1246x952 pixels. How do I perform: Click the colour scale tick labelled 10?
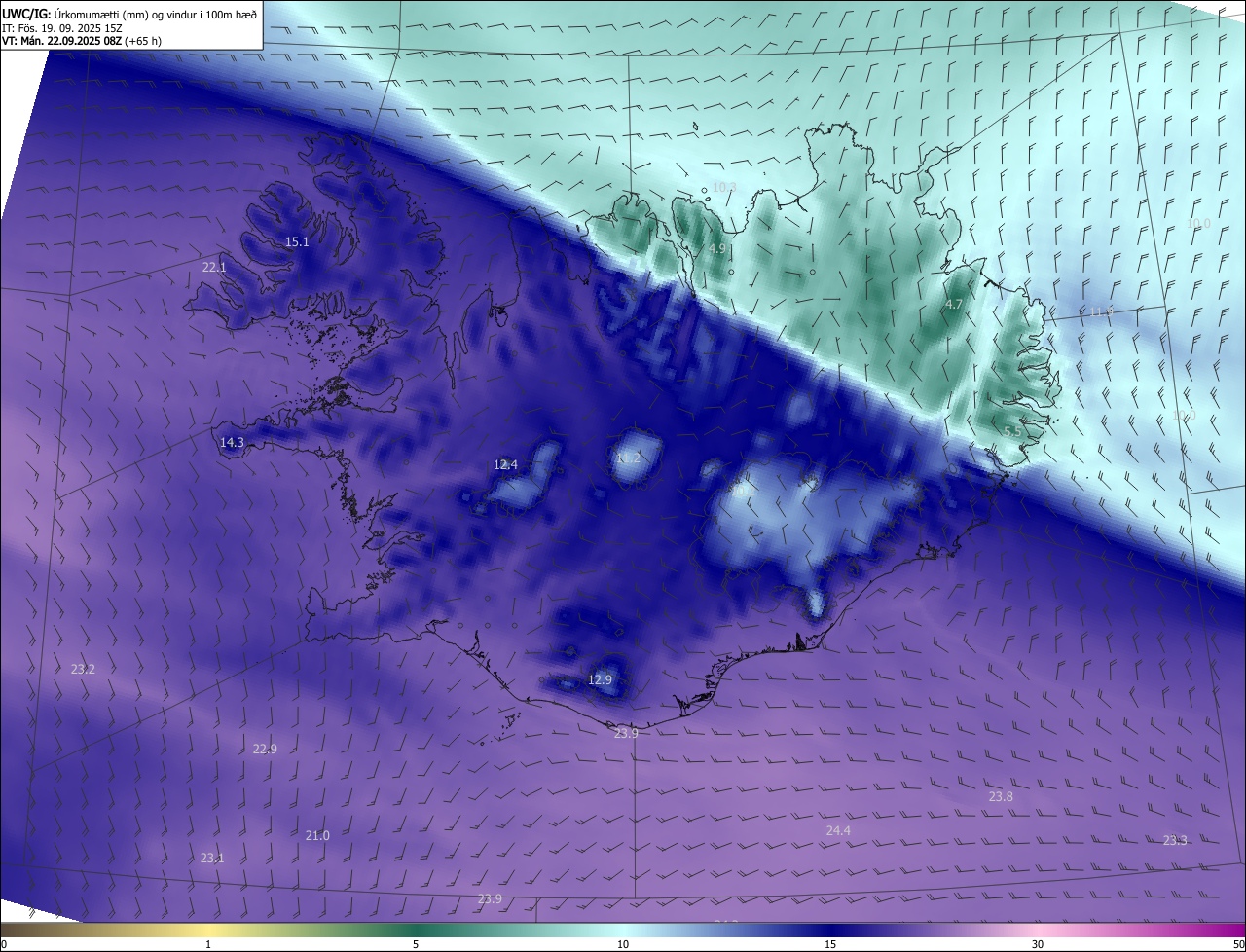(x=623, y=944)
